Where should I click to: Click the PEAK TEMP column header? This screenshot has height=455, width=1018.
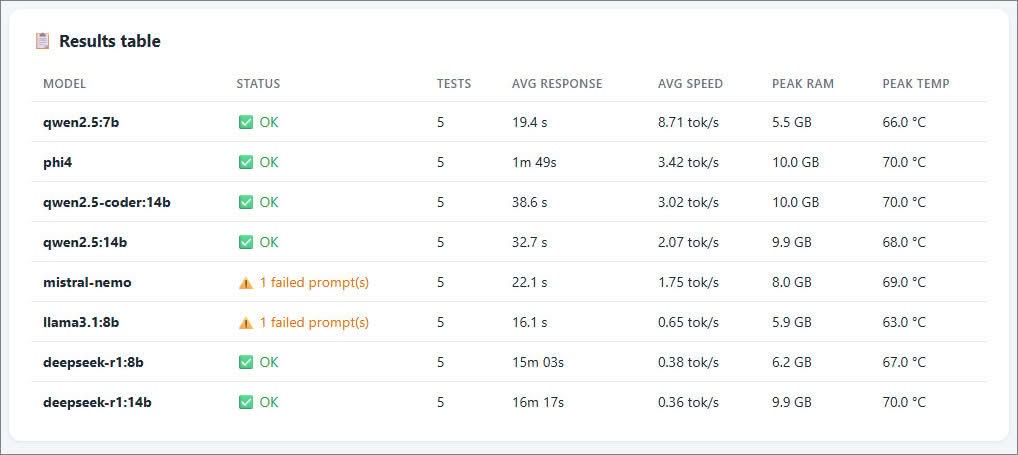pos(915,84)
